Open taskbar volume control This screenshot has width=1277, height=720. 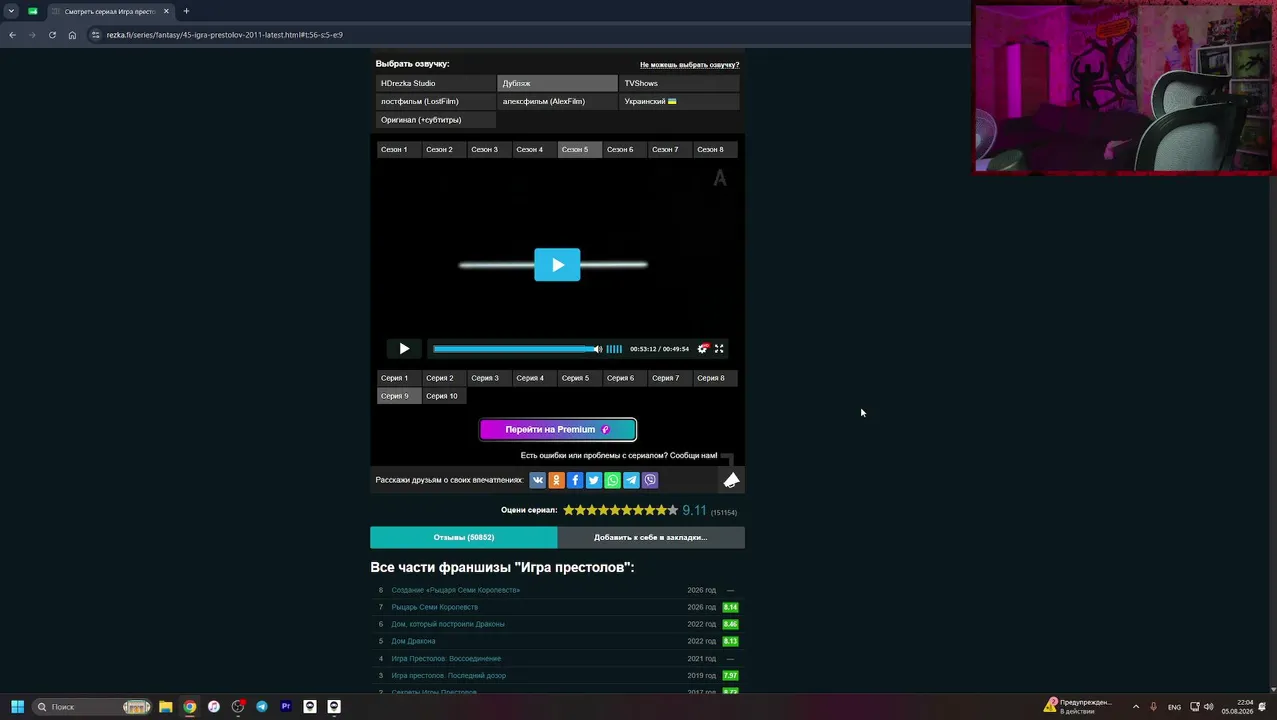[x=1209, y=707]
